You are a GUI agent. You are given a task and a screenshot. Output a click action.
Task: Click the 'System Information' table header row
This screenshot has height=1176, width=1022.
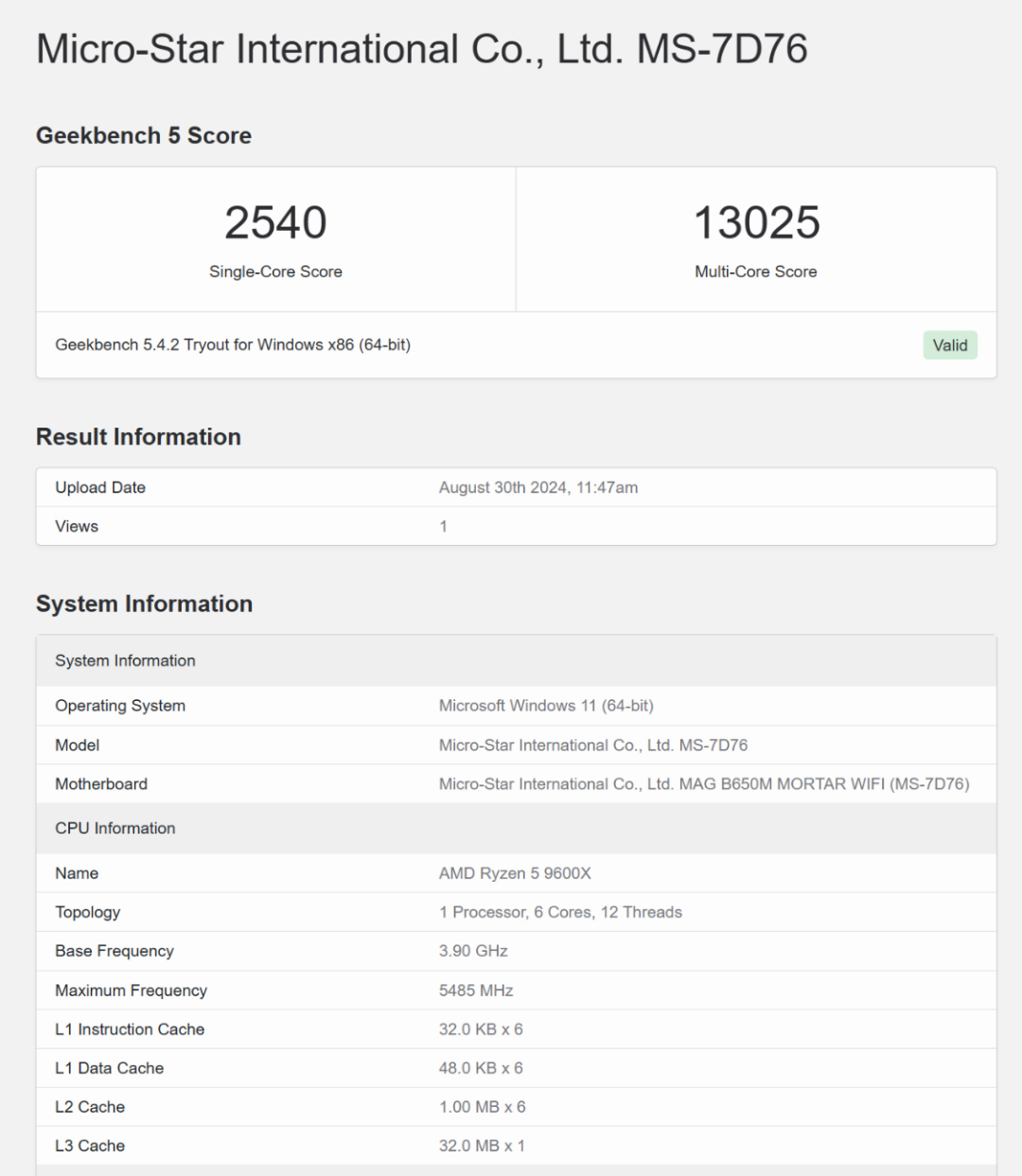point(517,660)
